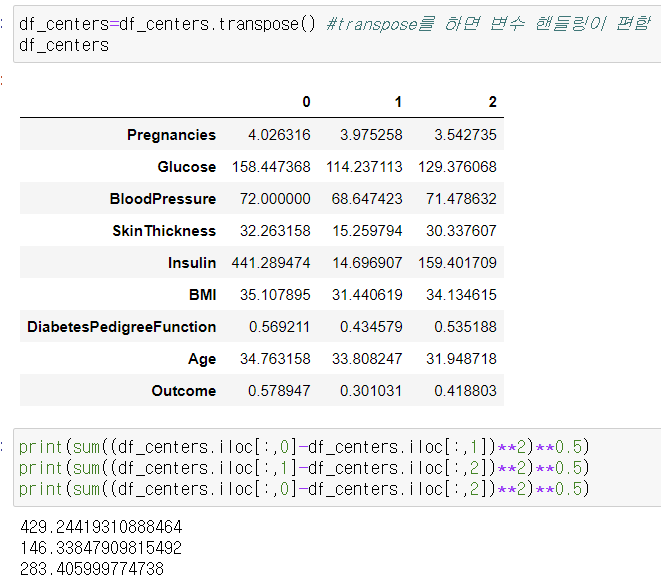Select BMI value 35.107895
The width and height of the screenshot is (661, 582).
pos(275,295)
